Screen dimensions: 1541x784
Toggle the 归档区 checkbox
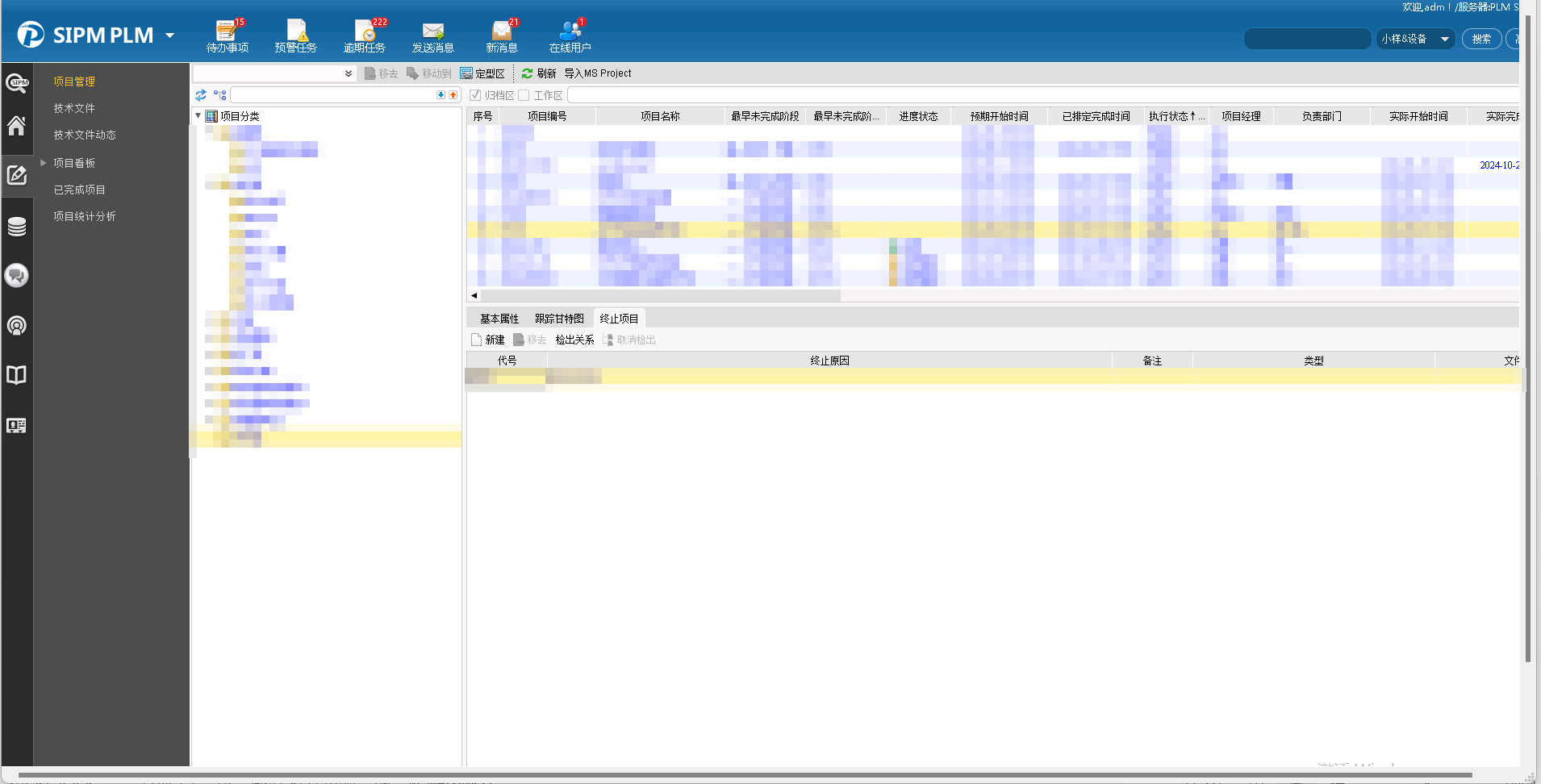click(475, 95)
